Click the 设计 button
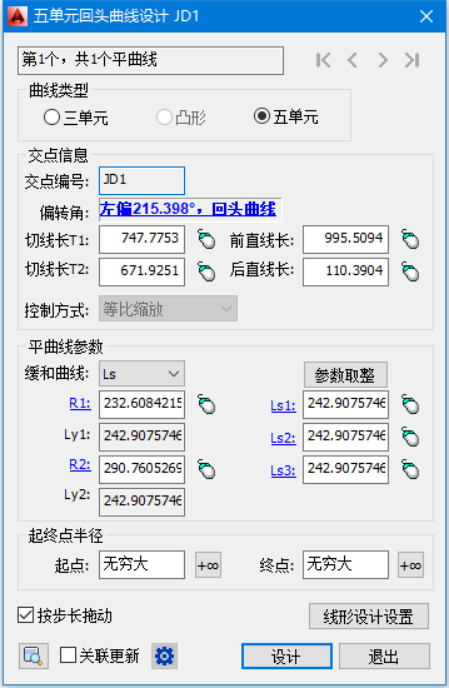This screenshot has height=688, width=449. point(287,656)
